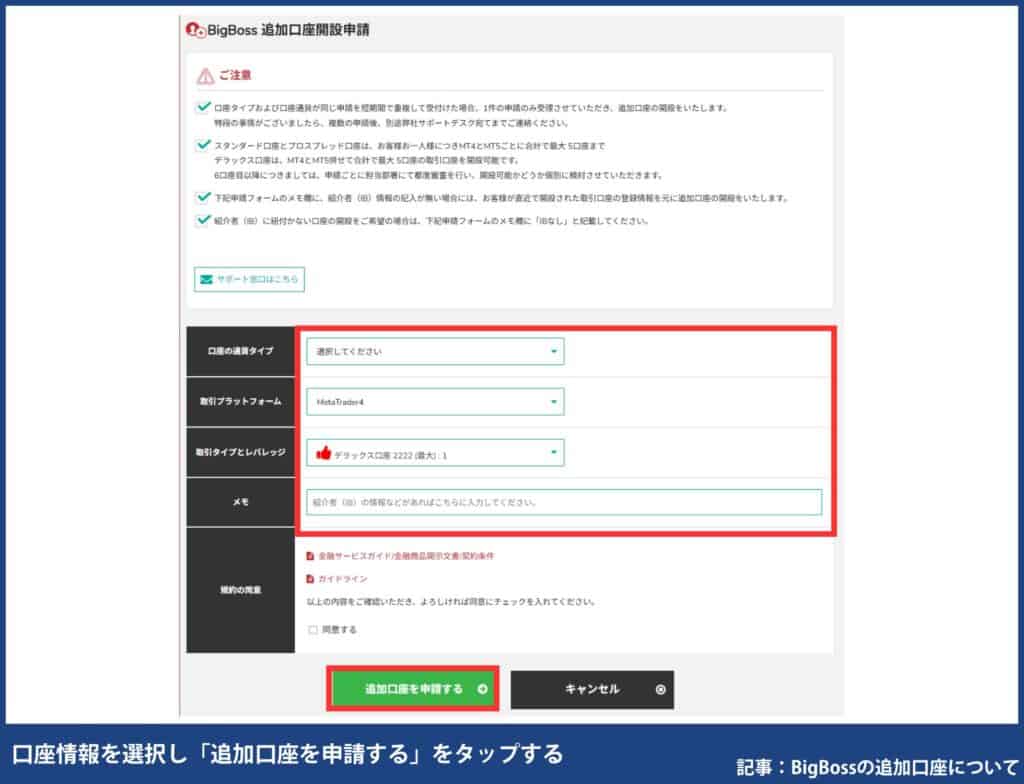
Task: Click the envelope icon on the support button
Action: [206, 280]
